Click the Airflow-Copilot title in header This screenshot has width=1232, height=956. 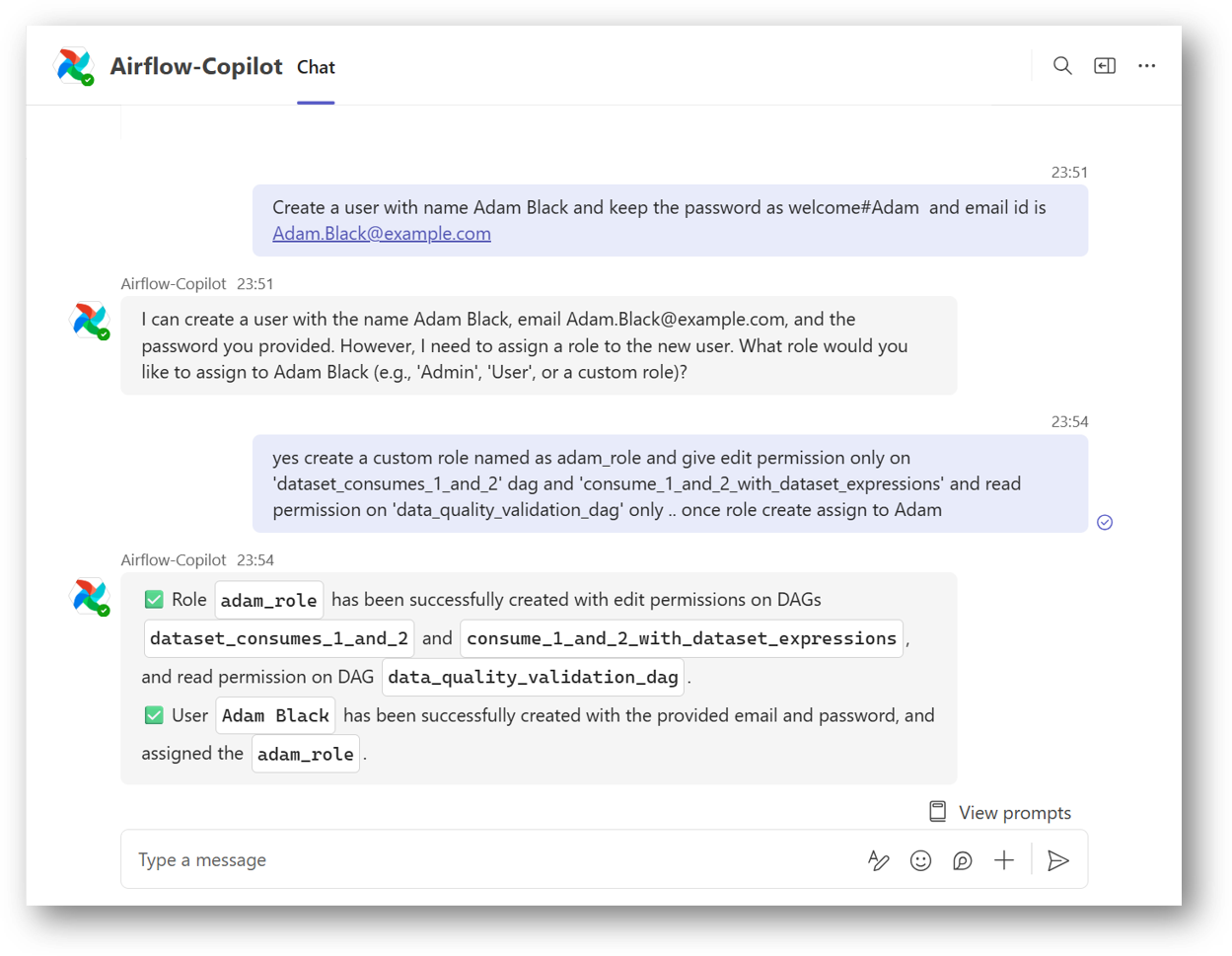(196, 66)
